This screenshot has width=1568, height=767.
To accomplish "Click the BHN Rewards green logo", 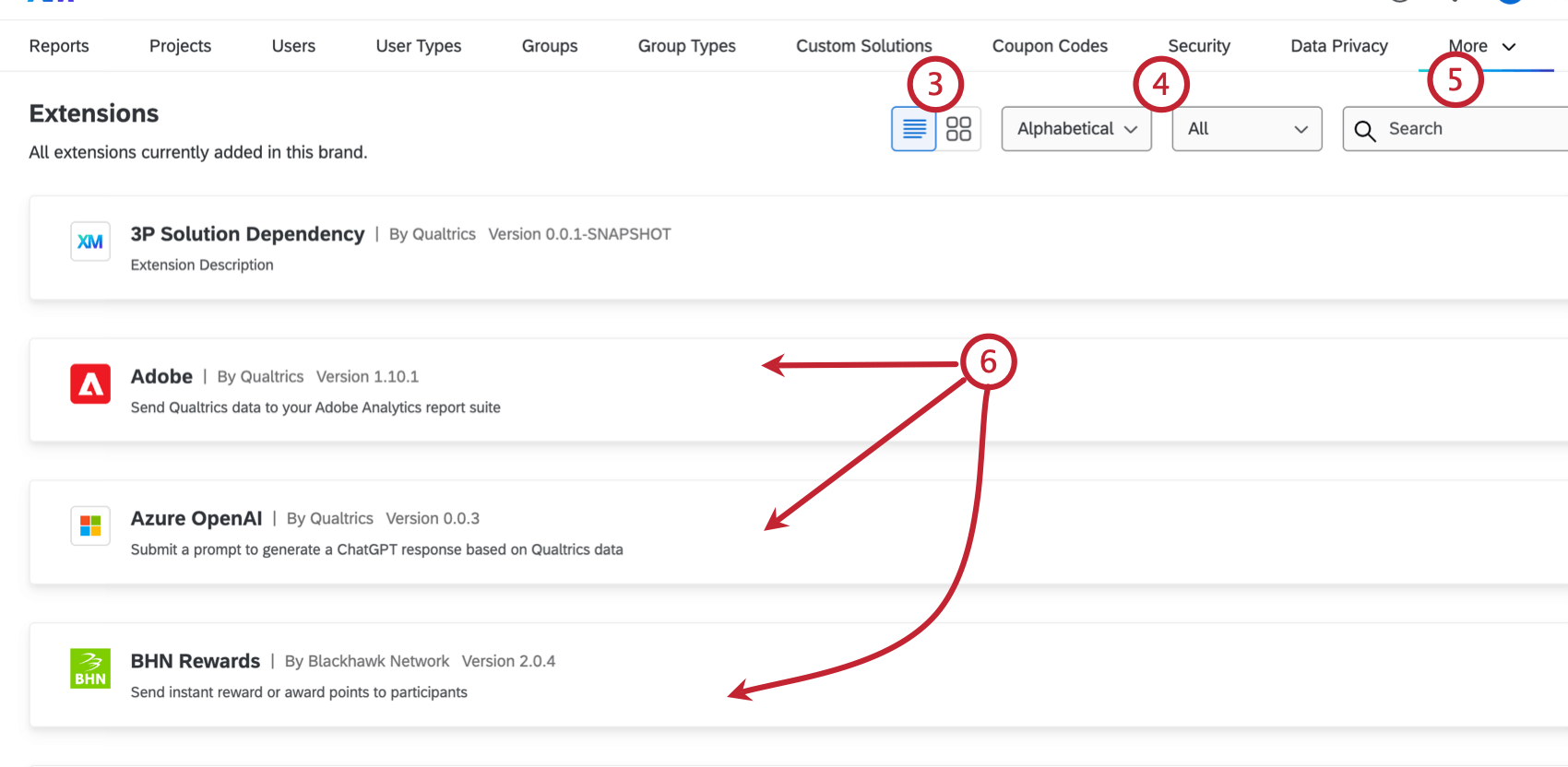I will coord(90,668).
